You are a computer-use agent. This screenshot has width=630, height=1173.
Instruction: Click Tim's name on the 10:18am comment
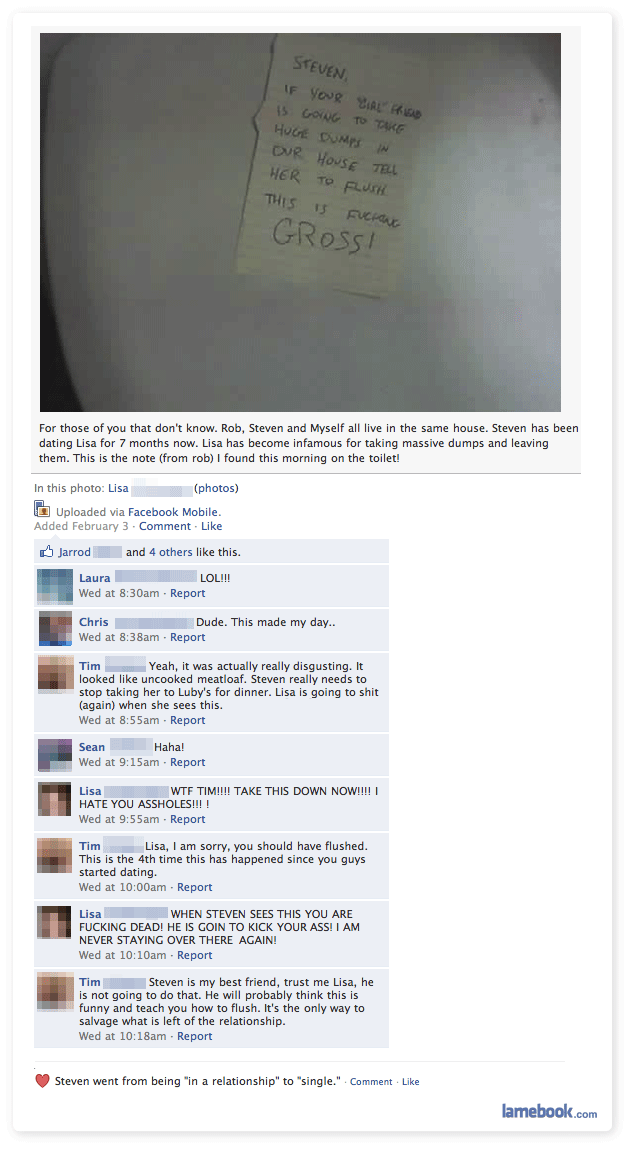[90, 982]
